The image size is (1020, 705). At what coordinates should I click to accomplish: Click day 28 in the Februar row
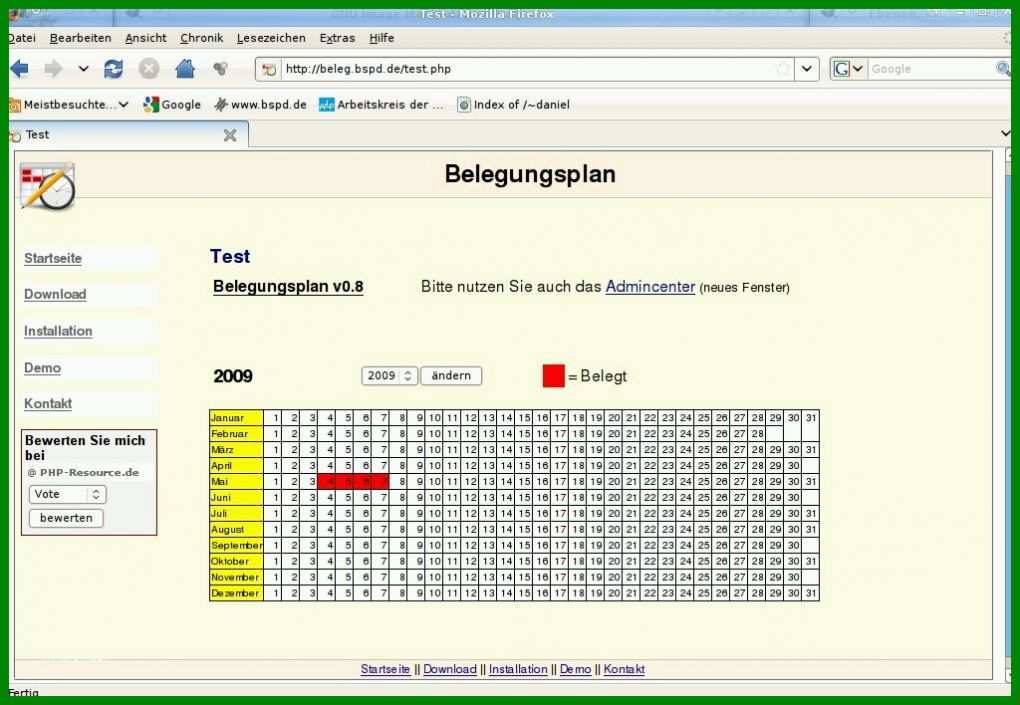click(757, 434)
